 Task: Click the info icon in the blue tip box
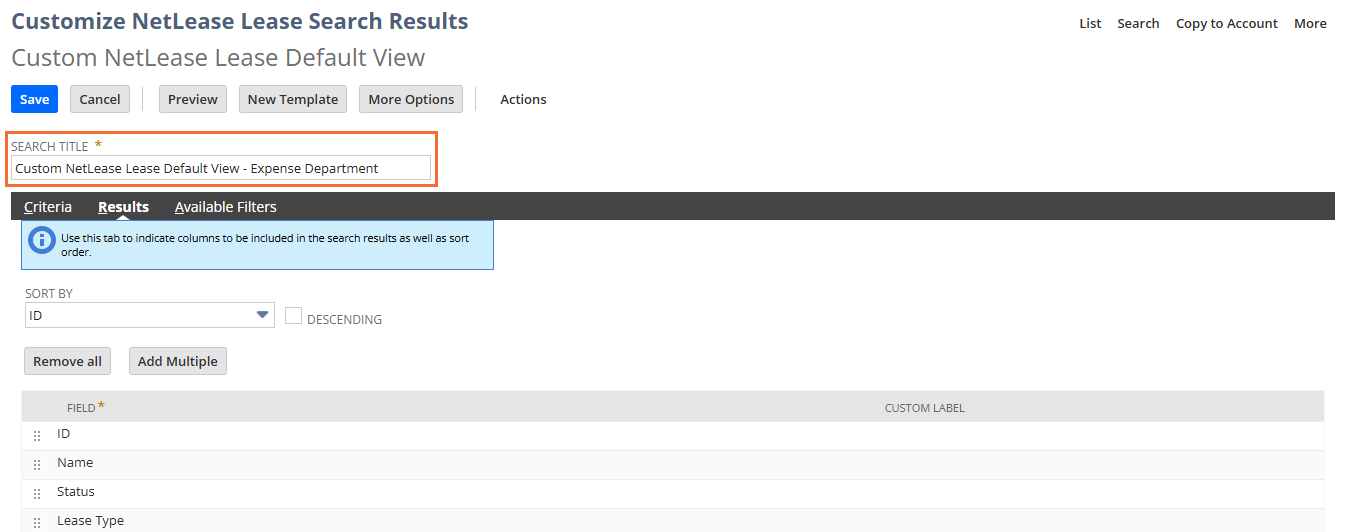[41, 240]
